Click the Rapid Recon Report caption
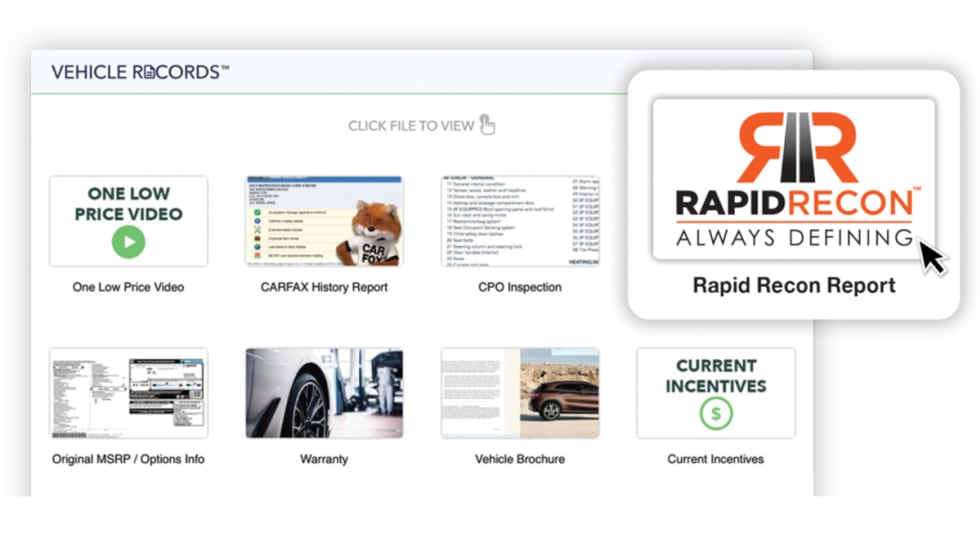This screenshot has height=552, width=980. point(794,286)
